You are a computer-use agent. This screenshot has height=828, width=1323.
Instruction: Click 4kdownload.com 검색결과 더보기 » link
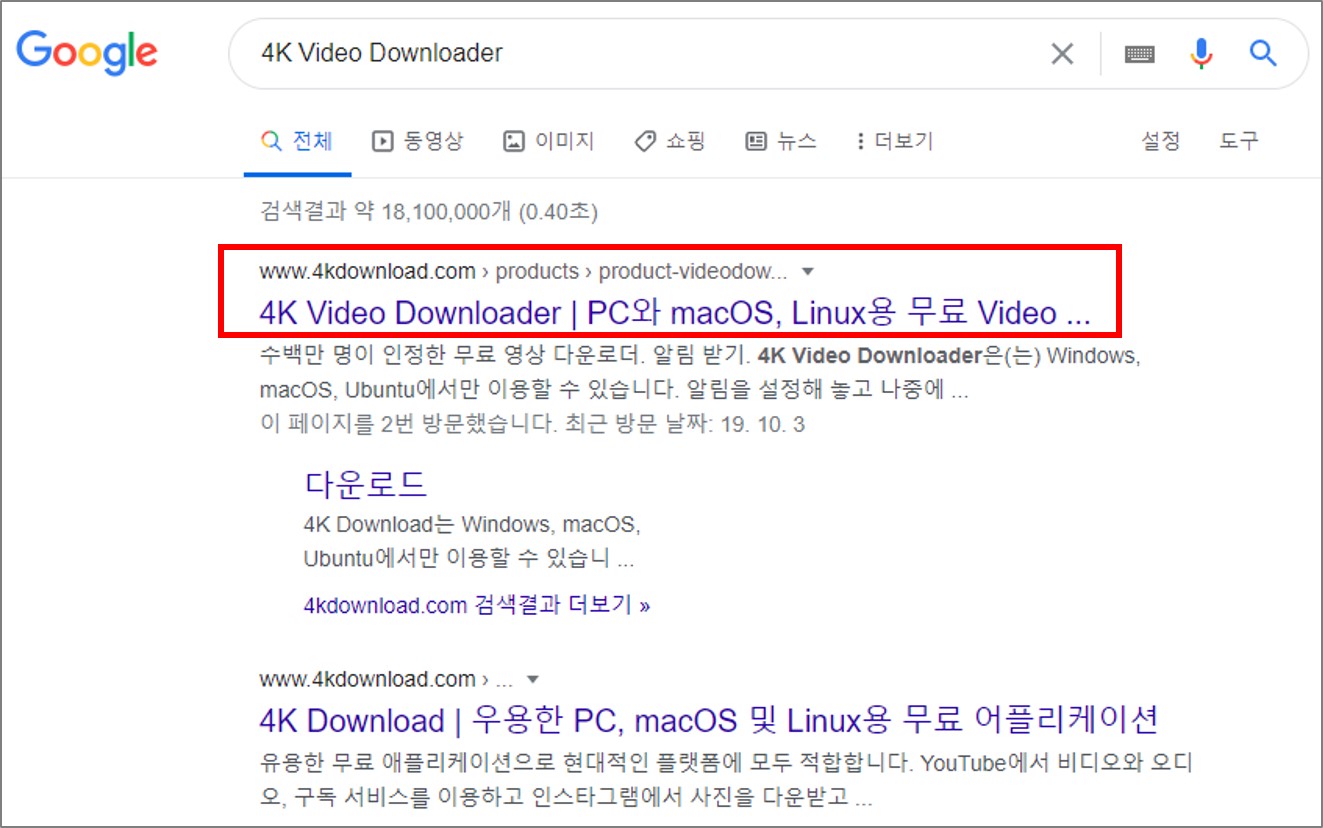pyautogui.click(x=477, y=605)
